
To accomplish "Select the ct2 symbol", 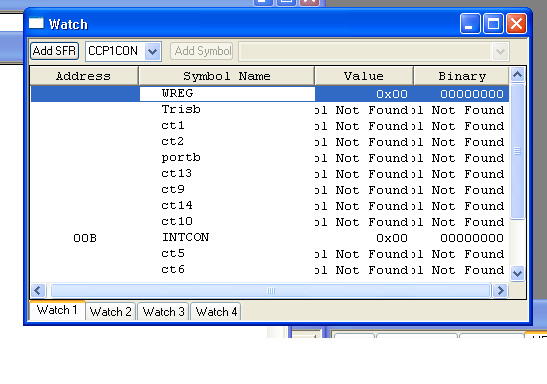I will point(173,142).
